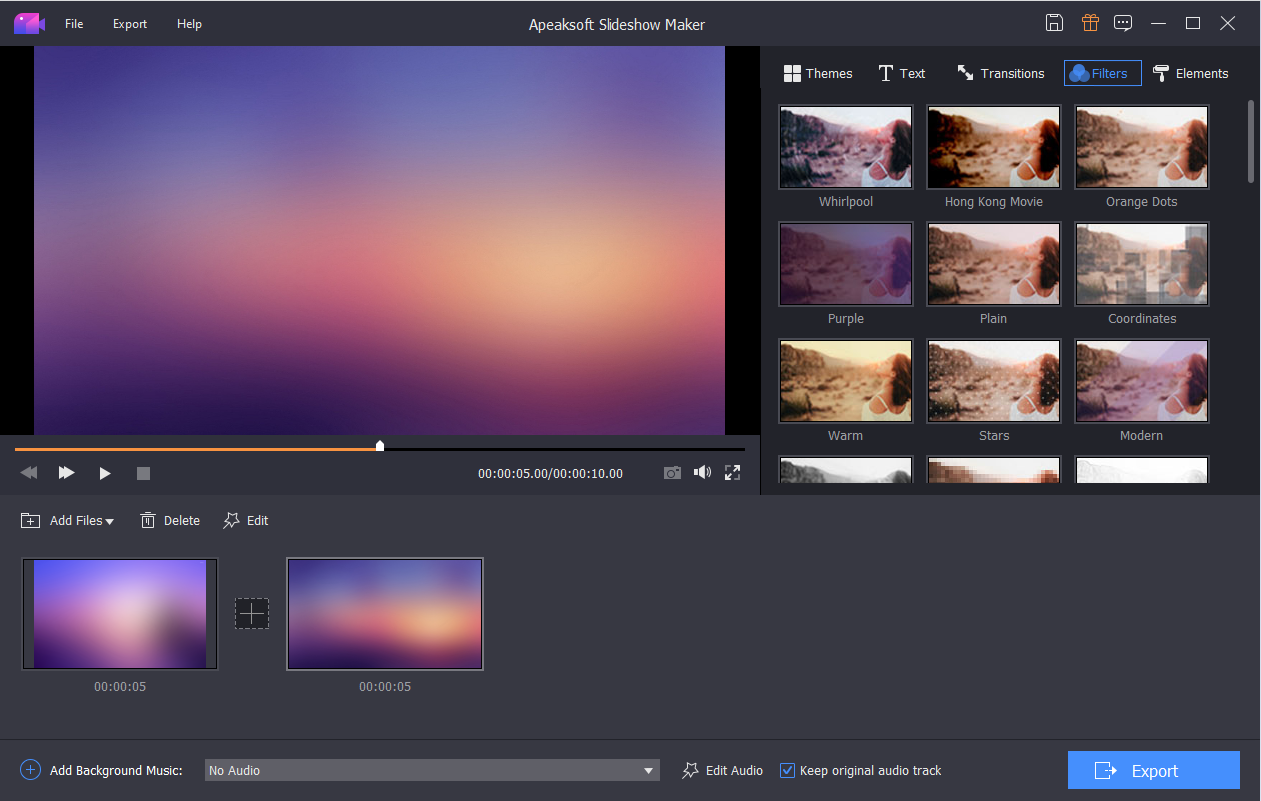Mute the preview volume speaker icon
The image size is (1261, 801).
(x=702, y=473)
